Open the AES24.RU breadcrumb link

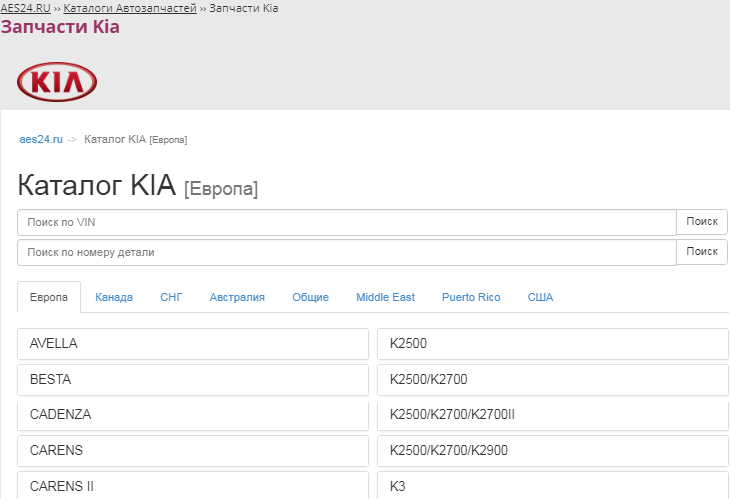[25, 8]
